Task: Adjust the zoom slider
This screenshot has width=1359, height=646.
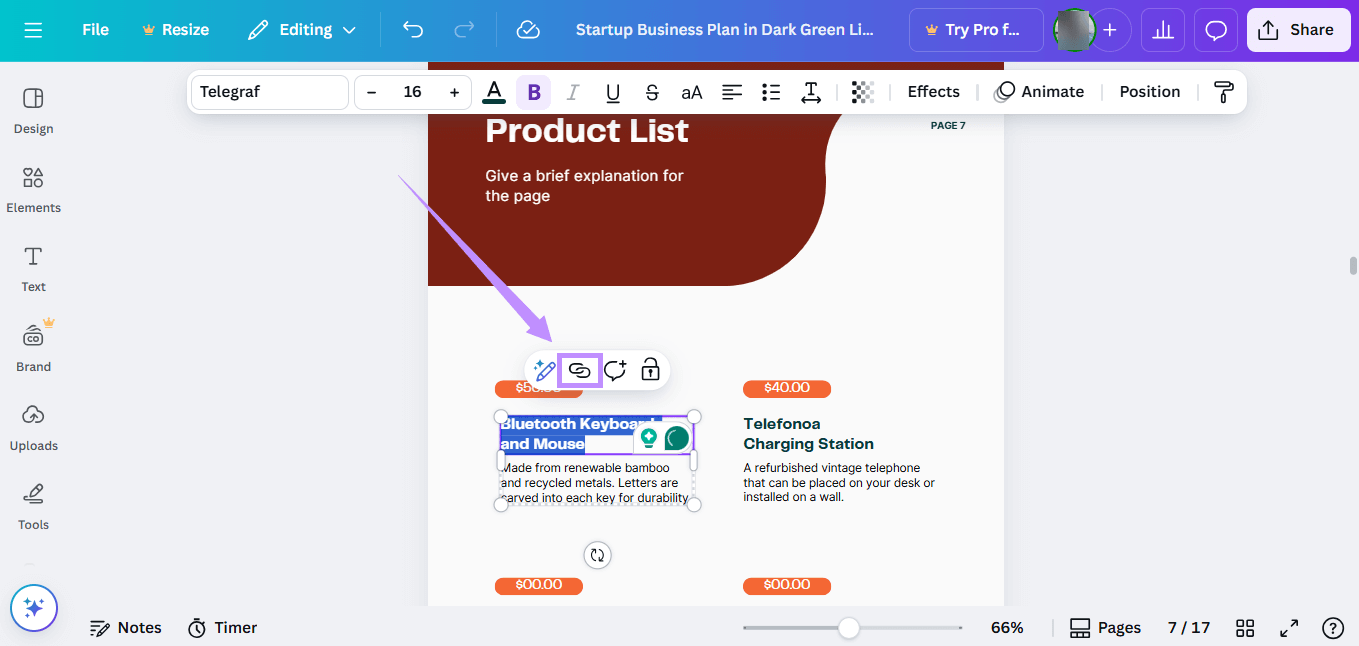Action: pos(850,628)
